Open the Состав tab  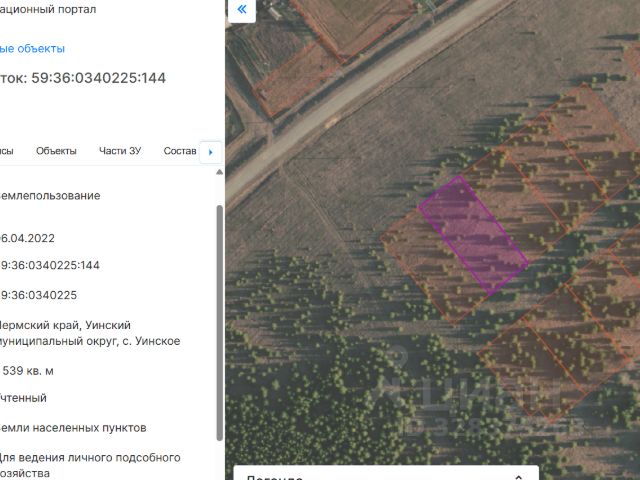point(180,151)
